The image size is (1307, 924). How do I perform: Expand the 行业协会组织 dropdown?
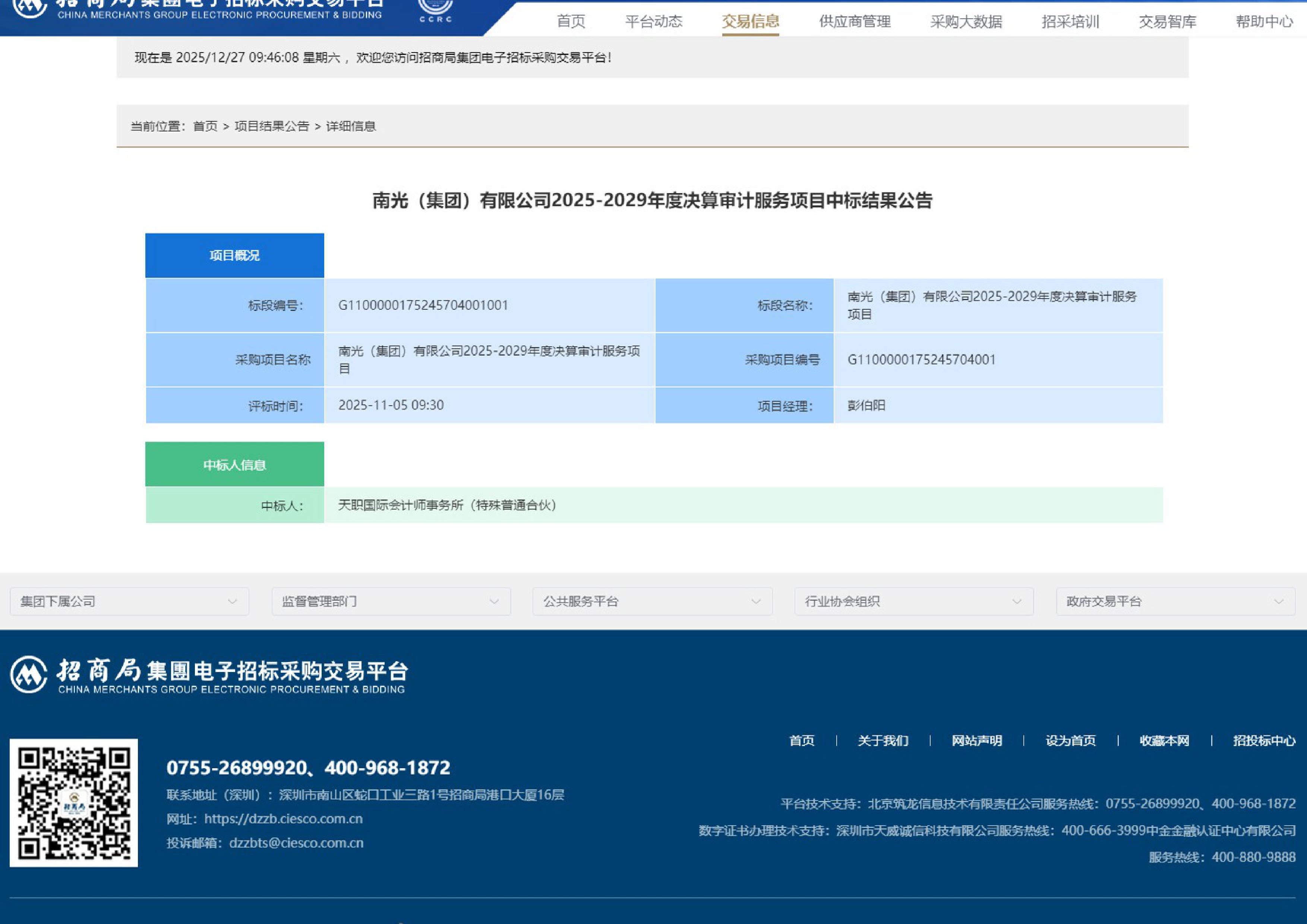(914, 601)
